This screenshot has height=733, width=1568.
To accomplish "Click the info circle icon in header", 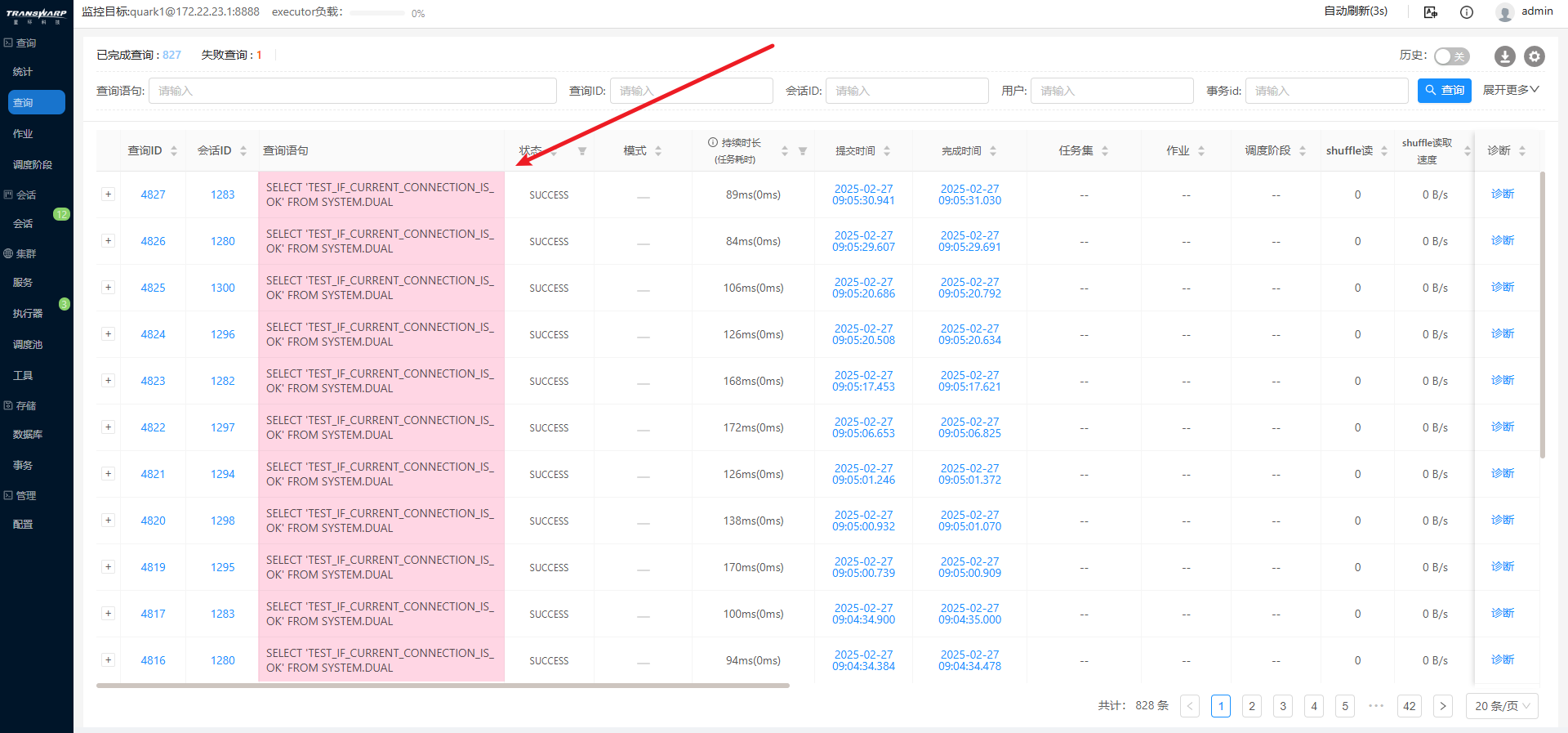I will [x=1467, y=12].
